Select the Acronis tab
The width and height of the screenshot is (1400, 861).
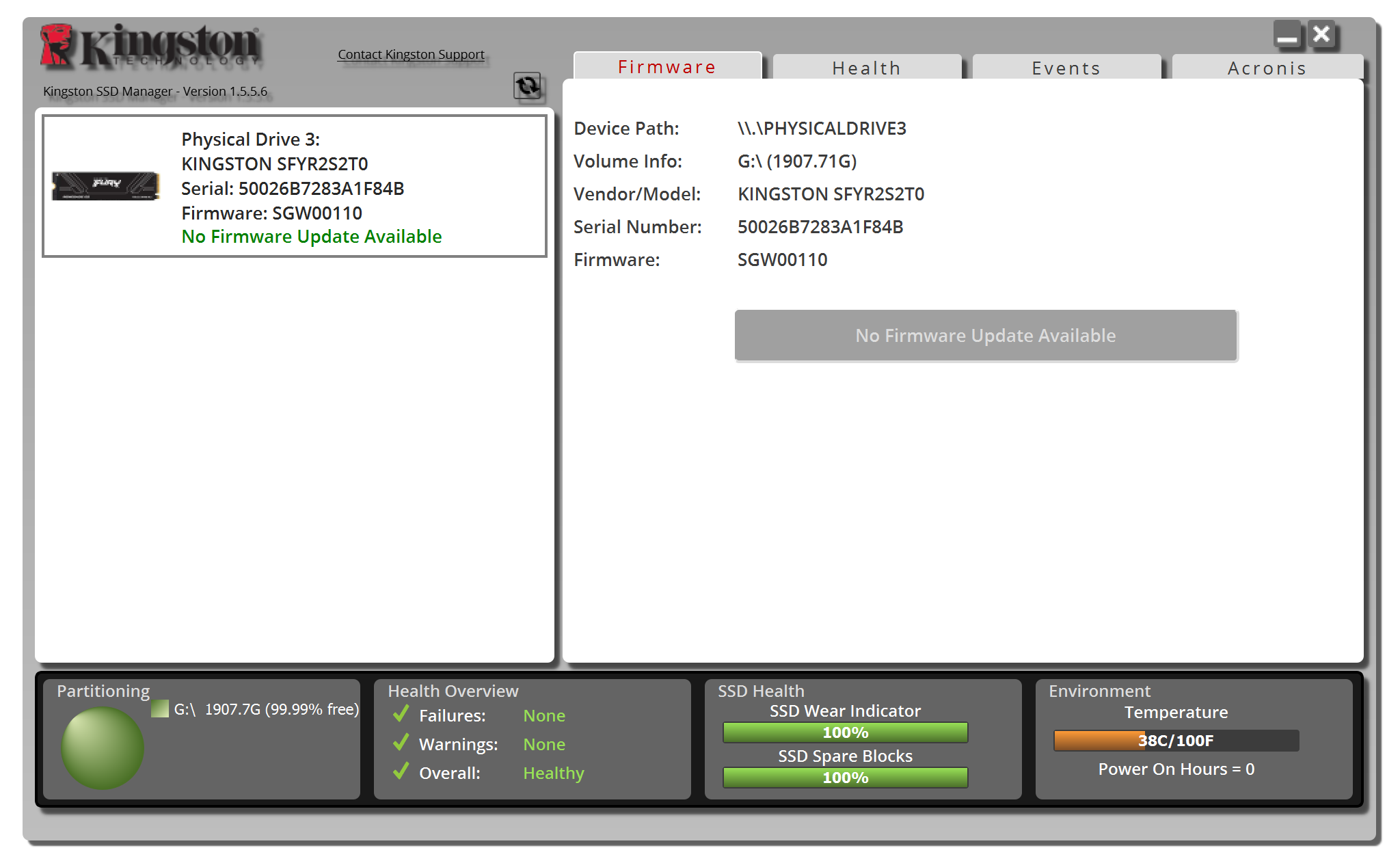pos(1267,68)
